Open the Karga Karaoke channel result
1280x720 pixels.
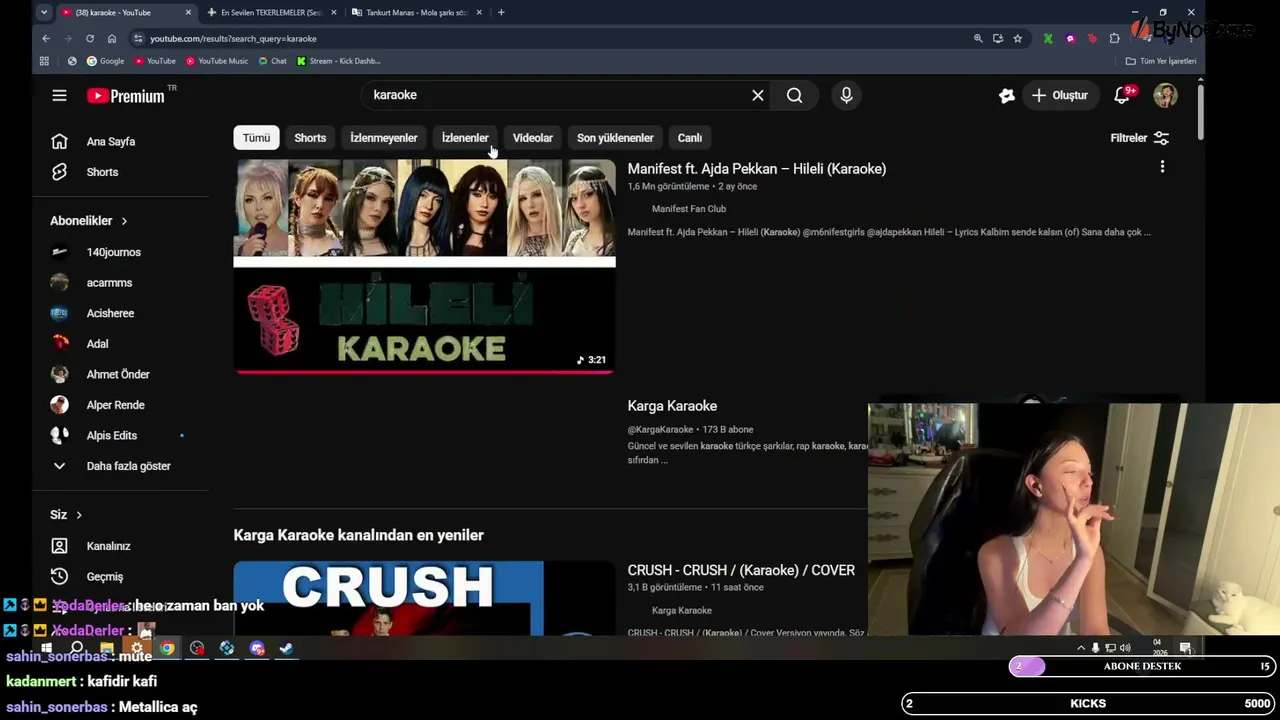pyautogui.click(x=672, y=406)
